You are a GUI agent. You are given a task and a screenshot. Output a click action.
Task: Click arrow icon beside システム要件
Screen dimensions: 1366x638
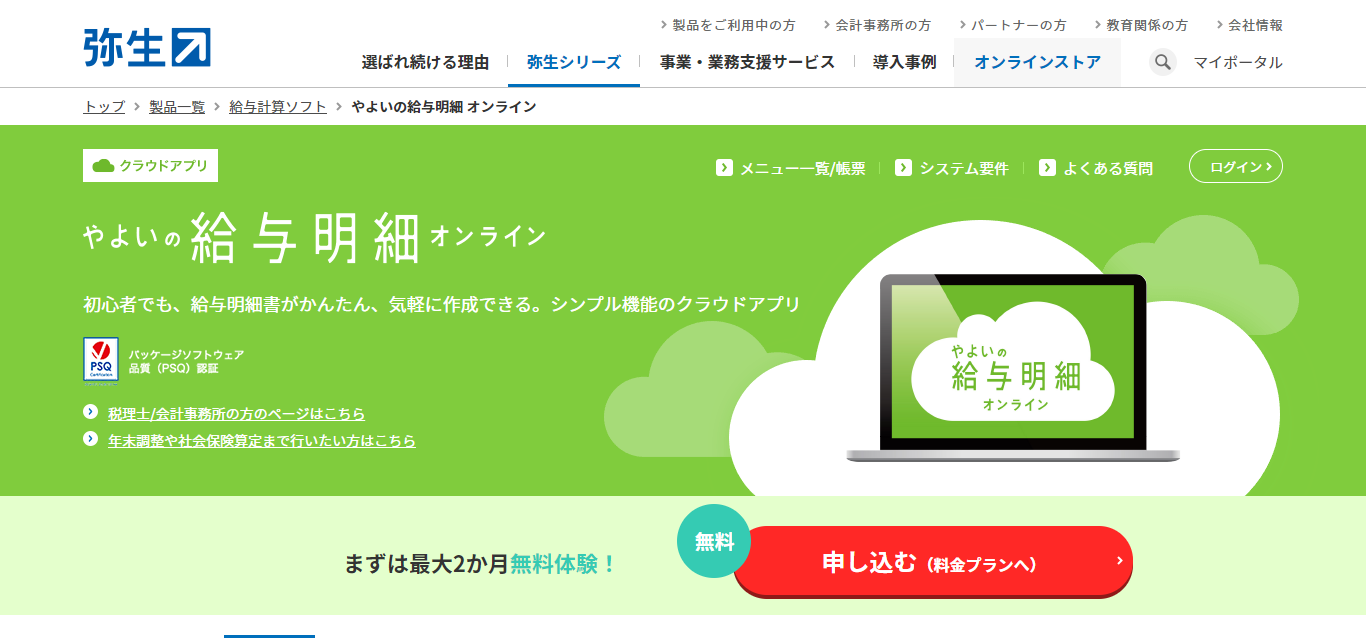[x=903, y=168]
